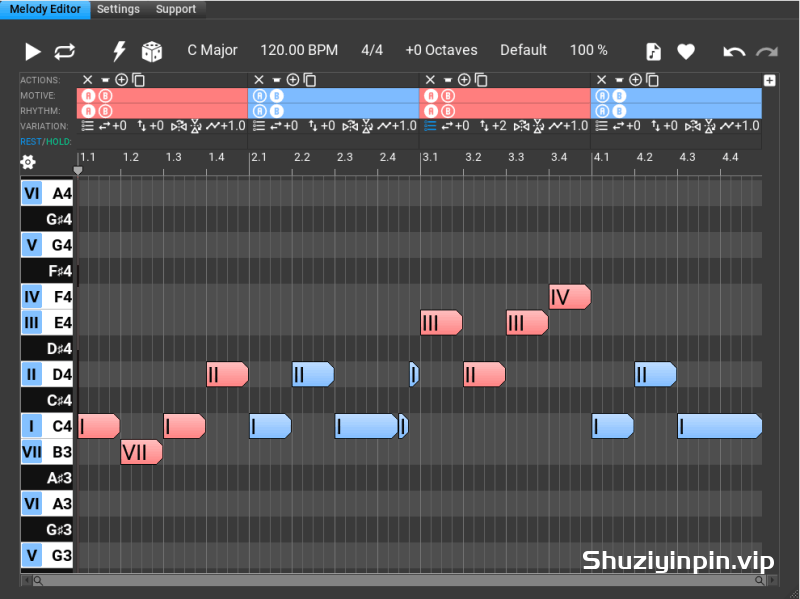Add a new bar with plus icon
Screen dimensions: 800x599
(769, 80)
